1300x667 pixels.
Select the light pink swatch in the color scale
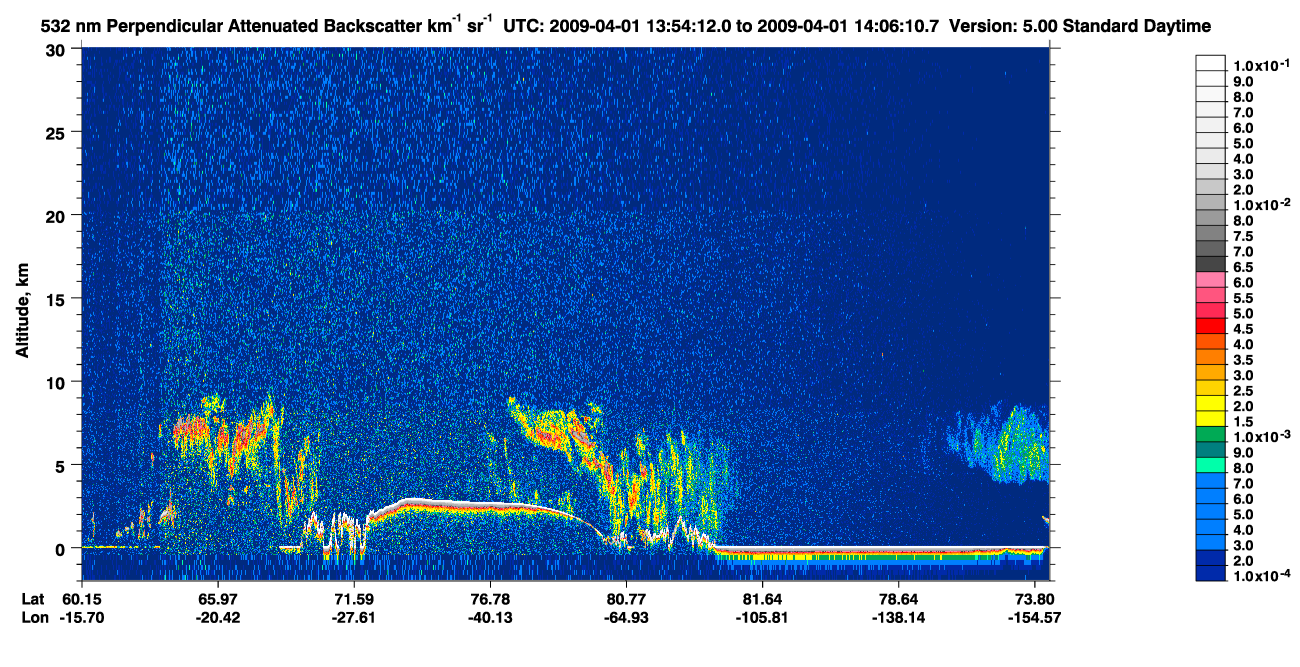(1210, 279)
